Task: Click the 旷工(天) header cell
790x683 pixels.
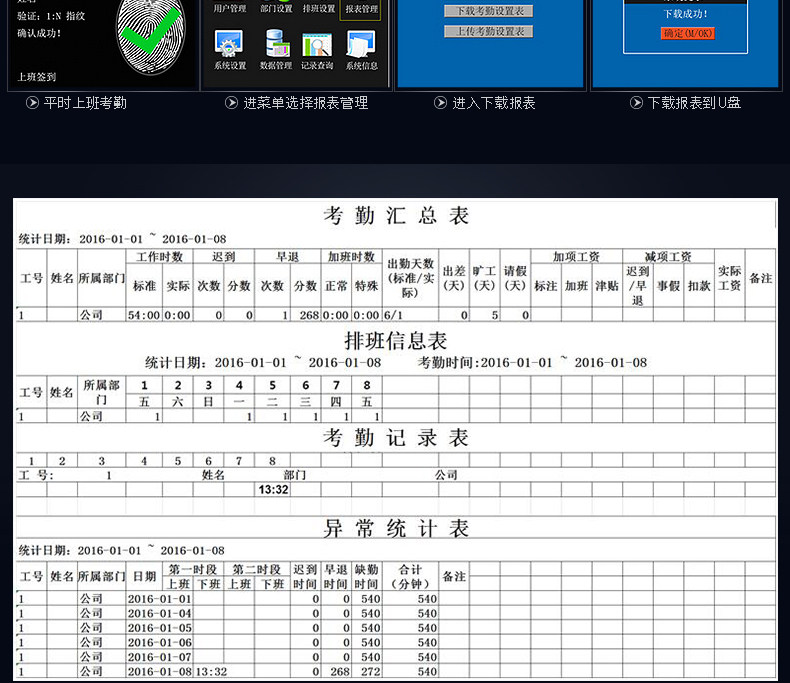Action: point(484,278)
